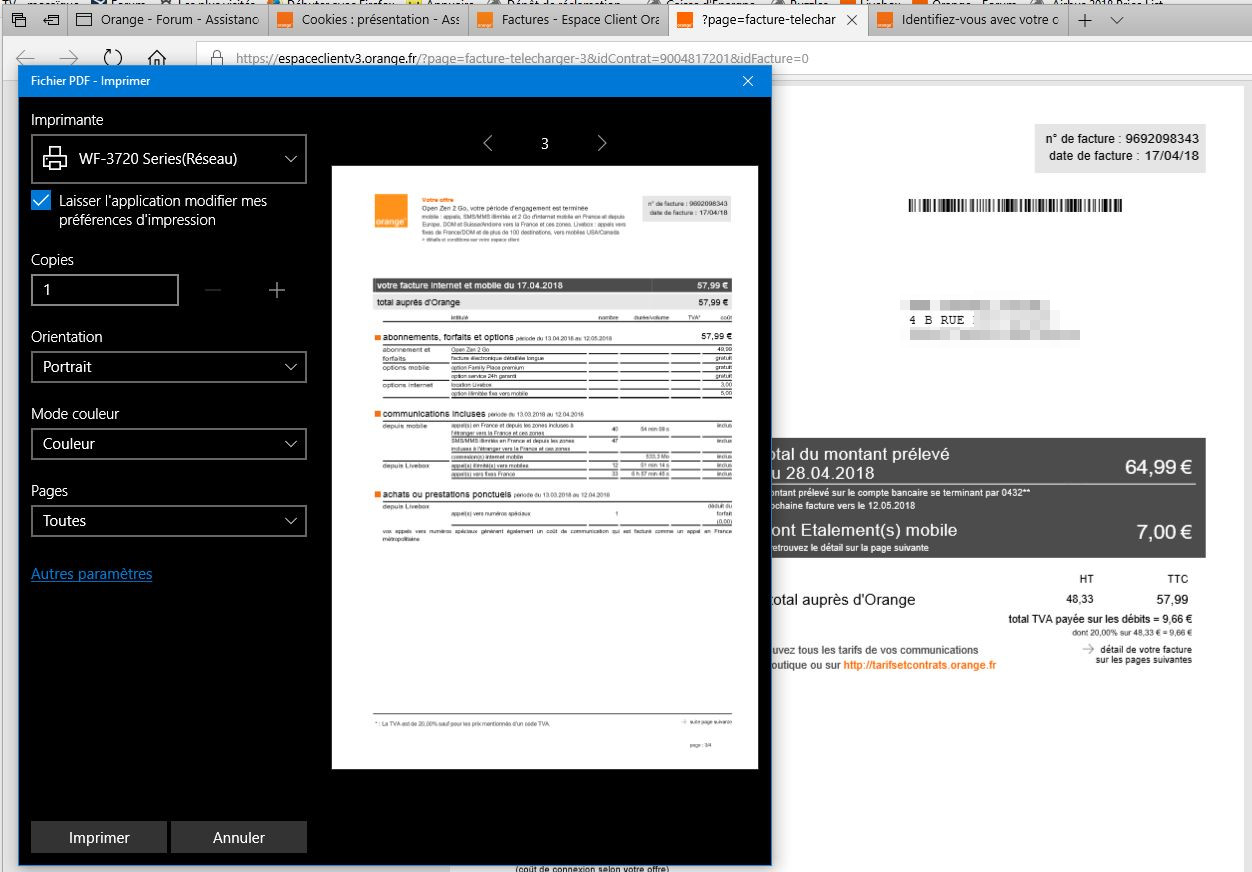Close the ?page=facture-telechar tab

tap(851, 20)
